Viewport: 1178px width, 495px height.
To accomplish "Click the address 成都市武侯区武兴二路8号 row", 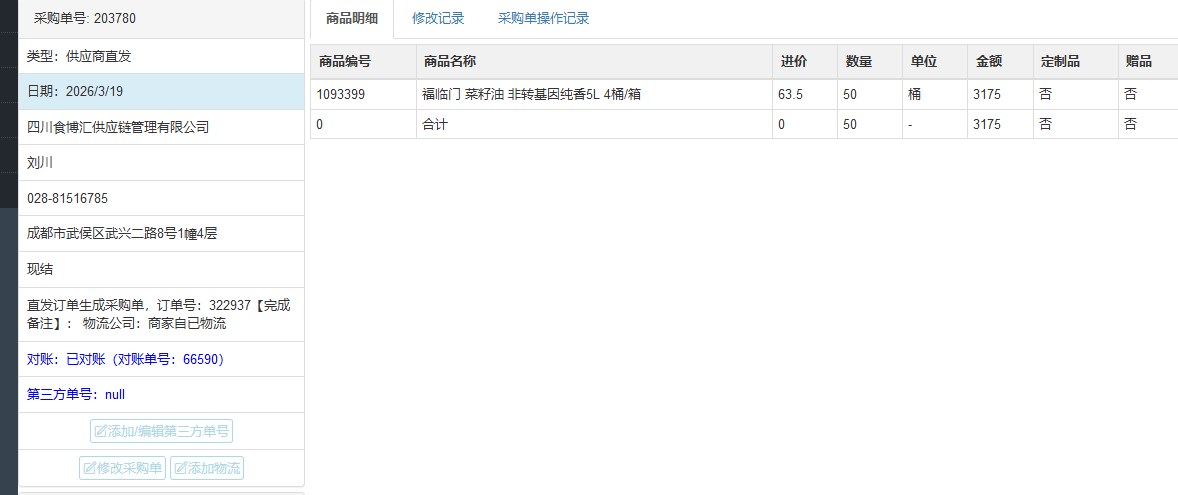I will 122,233.
